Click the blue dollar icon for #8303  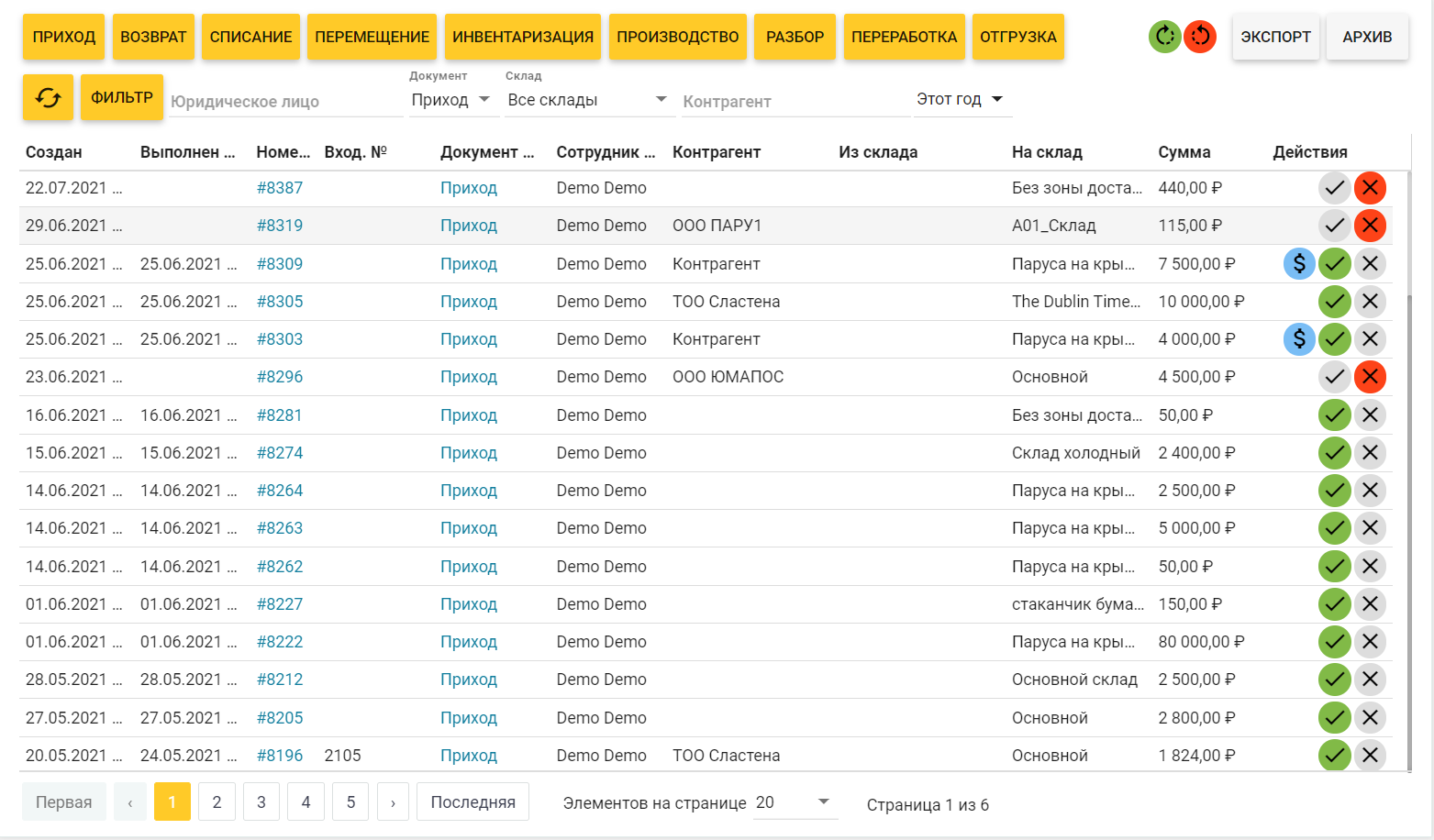[1299, 339]
